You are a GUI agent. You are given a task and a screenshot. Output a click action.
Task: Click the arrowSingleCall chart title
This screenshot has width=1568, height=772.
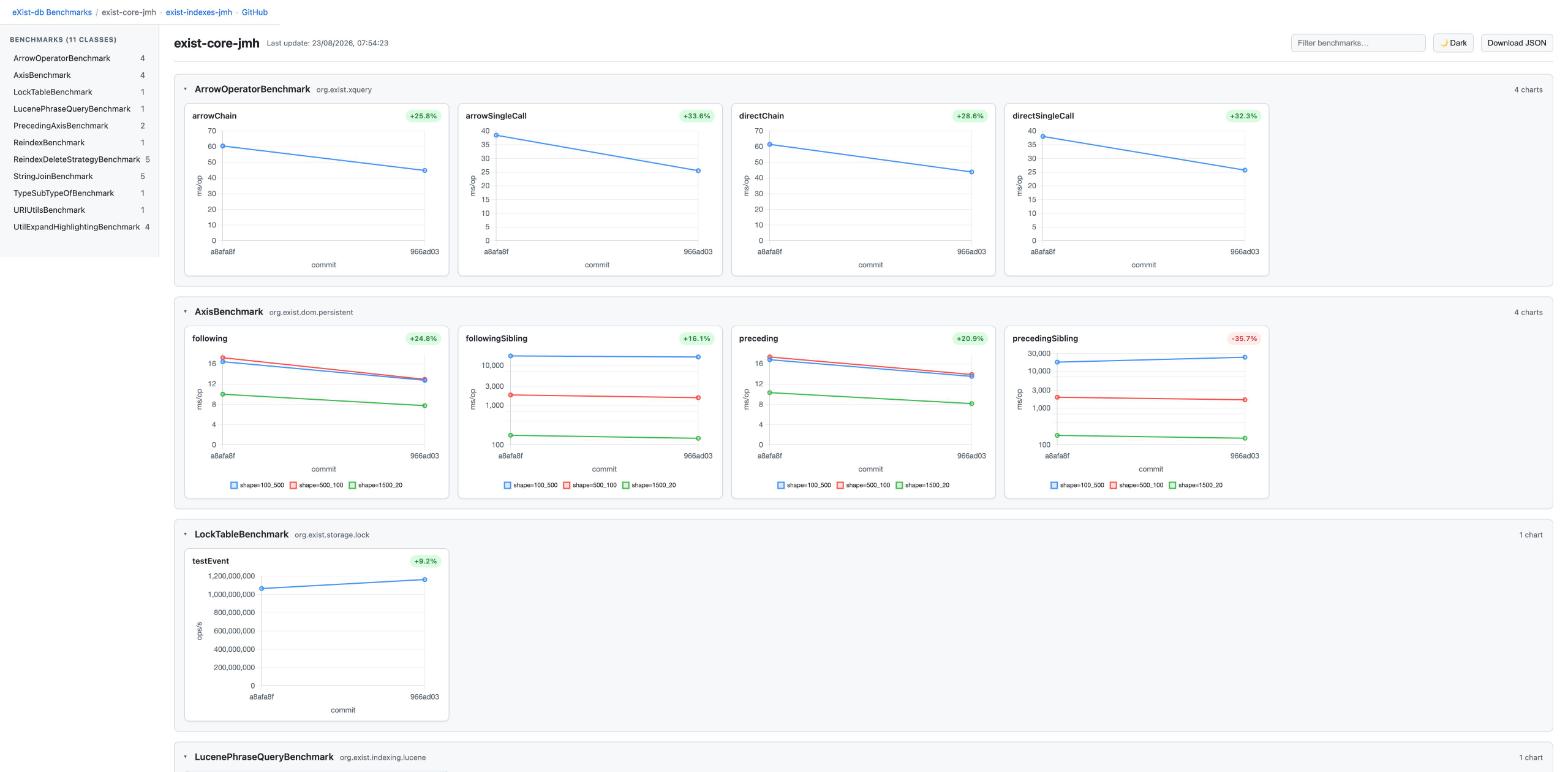(x=496, y=116)
